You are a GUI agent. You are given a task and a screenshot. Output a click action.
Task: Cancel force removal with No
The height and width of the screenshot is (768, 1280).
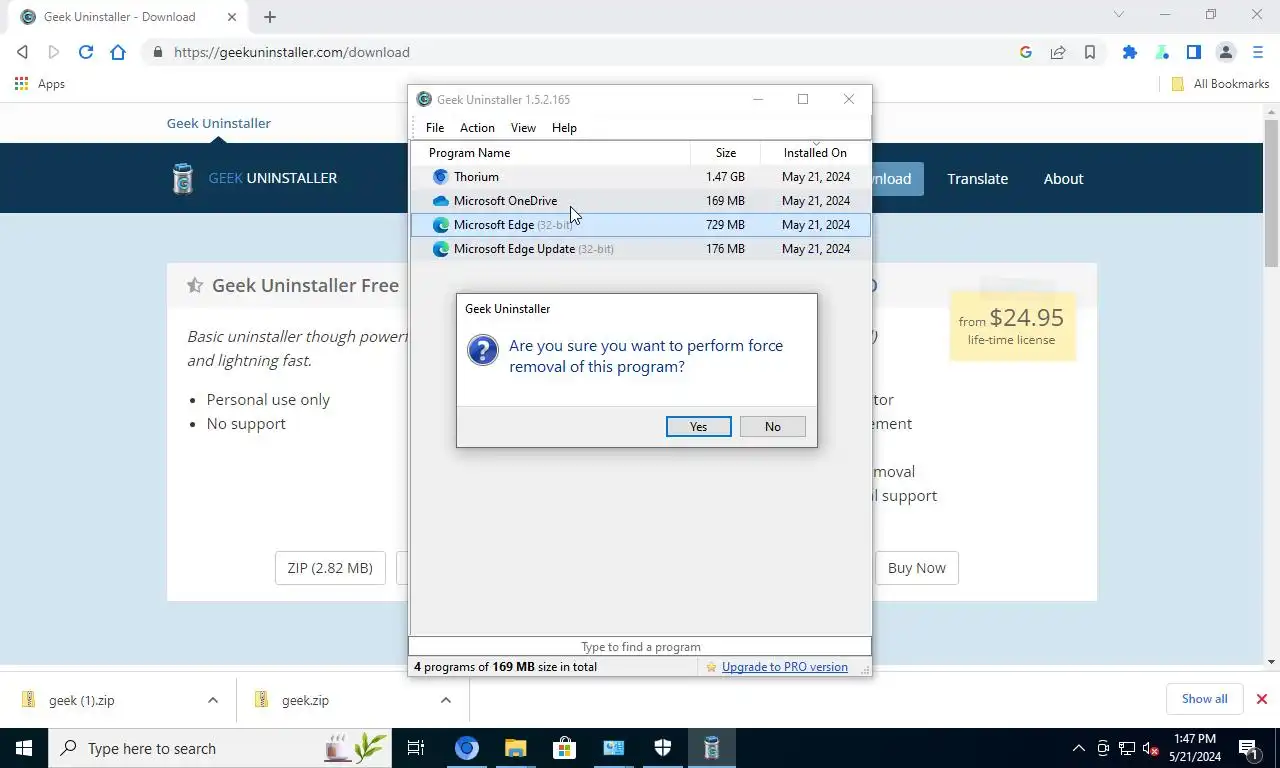pos(773,427)
